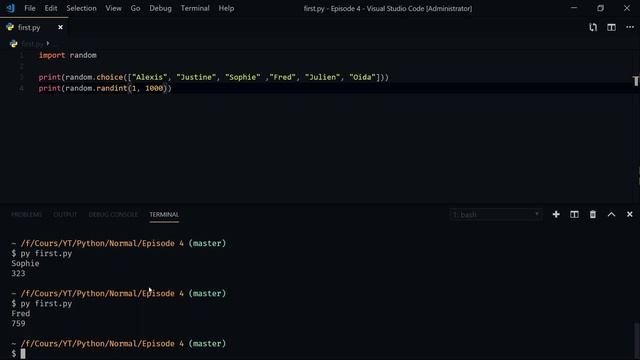Click the Fred output in terminal
The image size is (640, 360).
click(x=20, y=313)
